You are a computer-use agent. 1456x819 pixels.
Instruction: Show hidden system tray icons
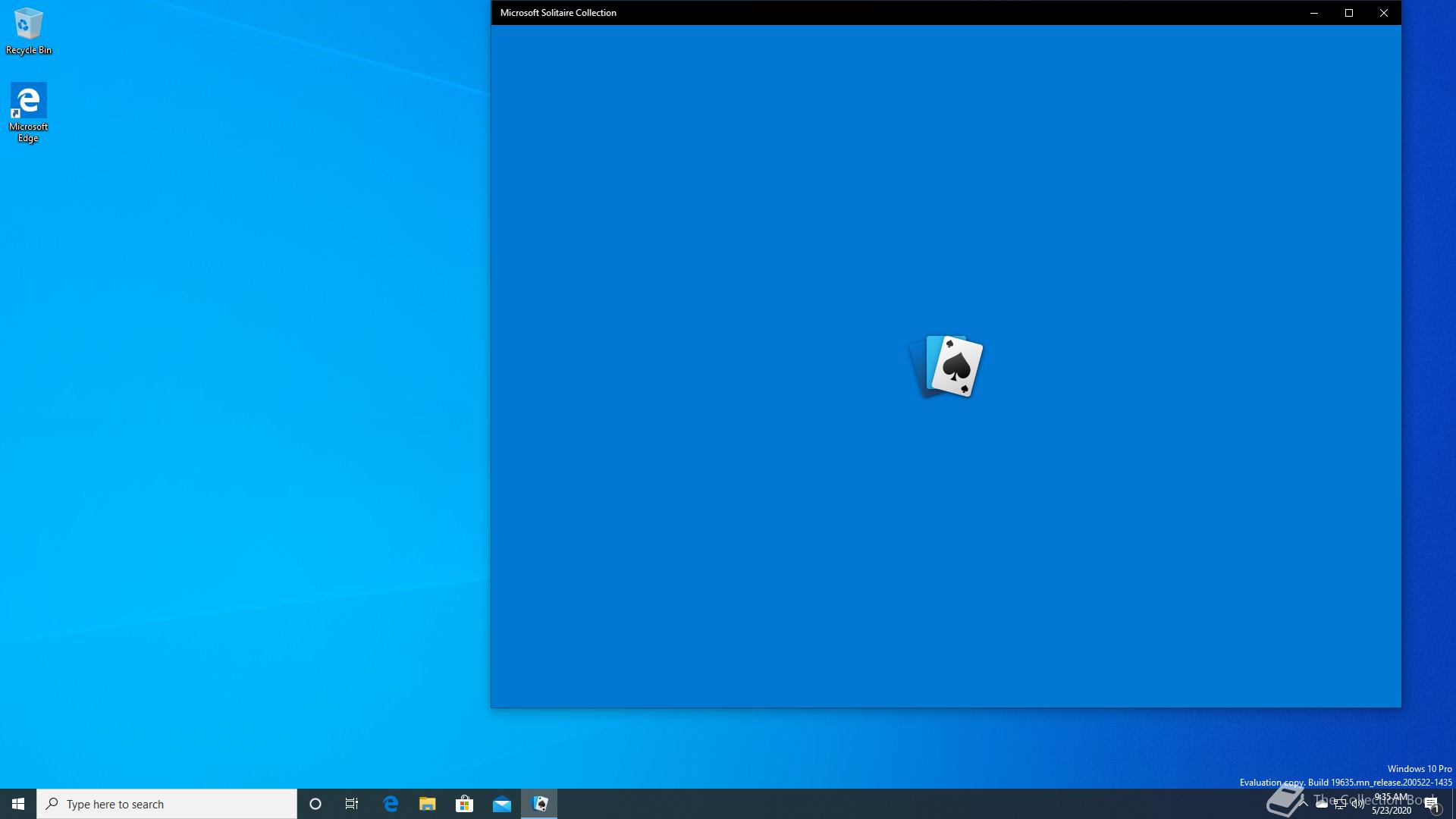1304,804
